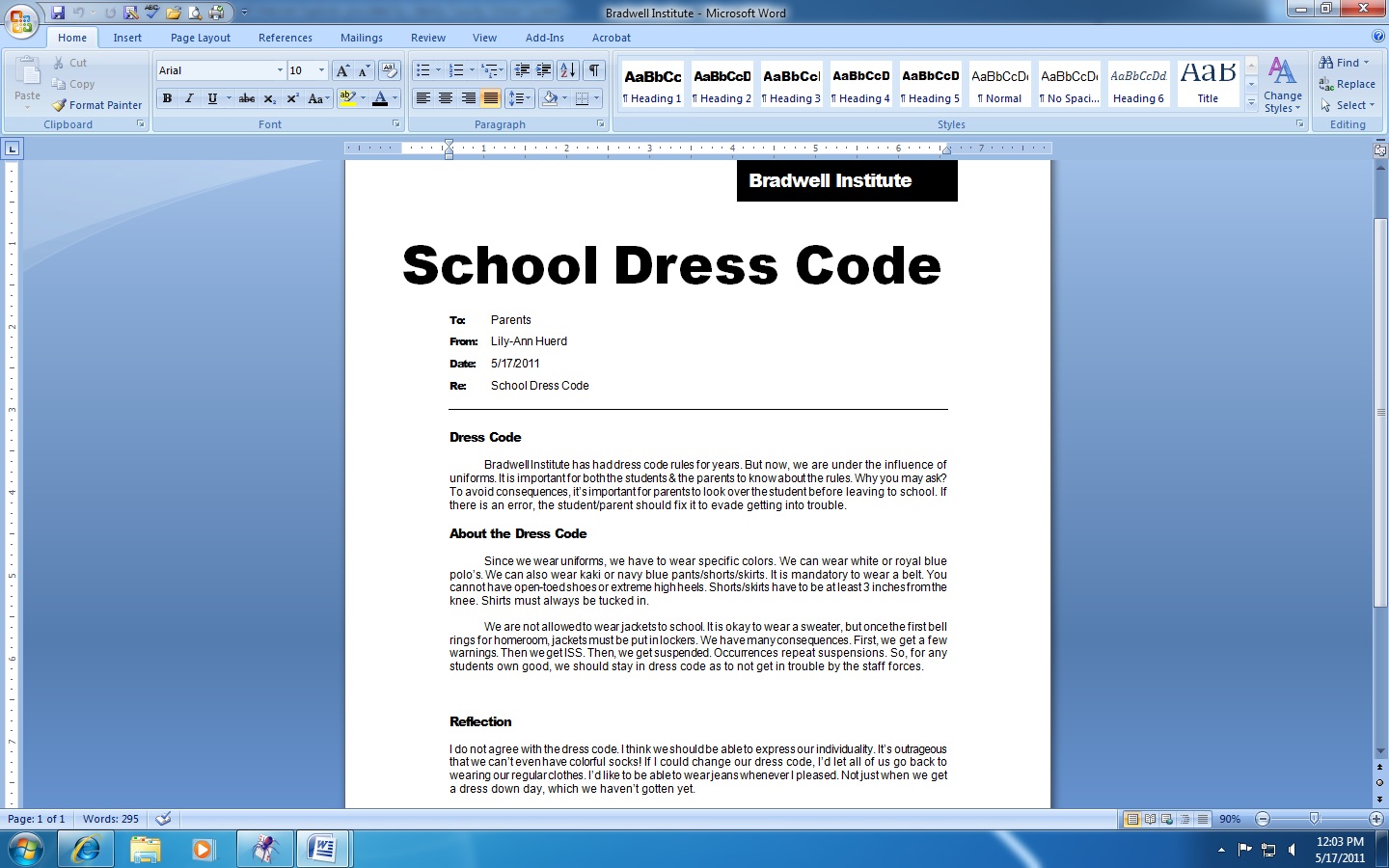
Task: Open the Mailings tab
Action: coord(361,38)
